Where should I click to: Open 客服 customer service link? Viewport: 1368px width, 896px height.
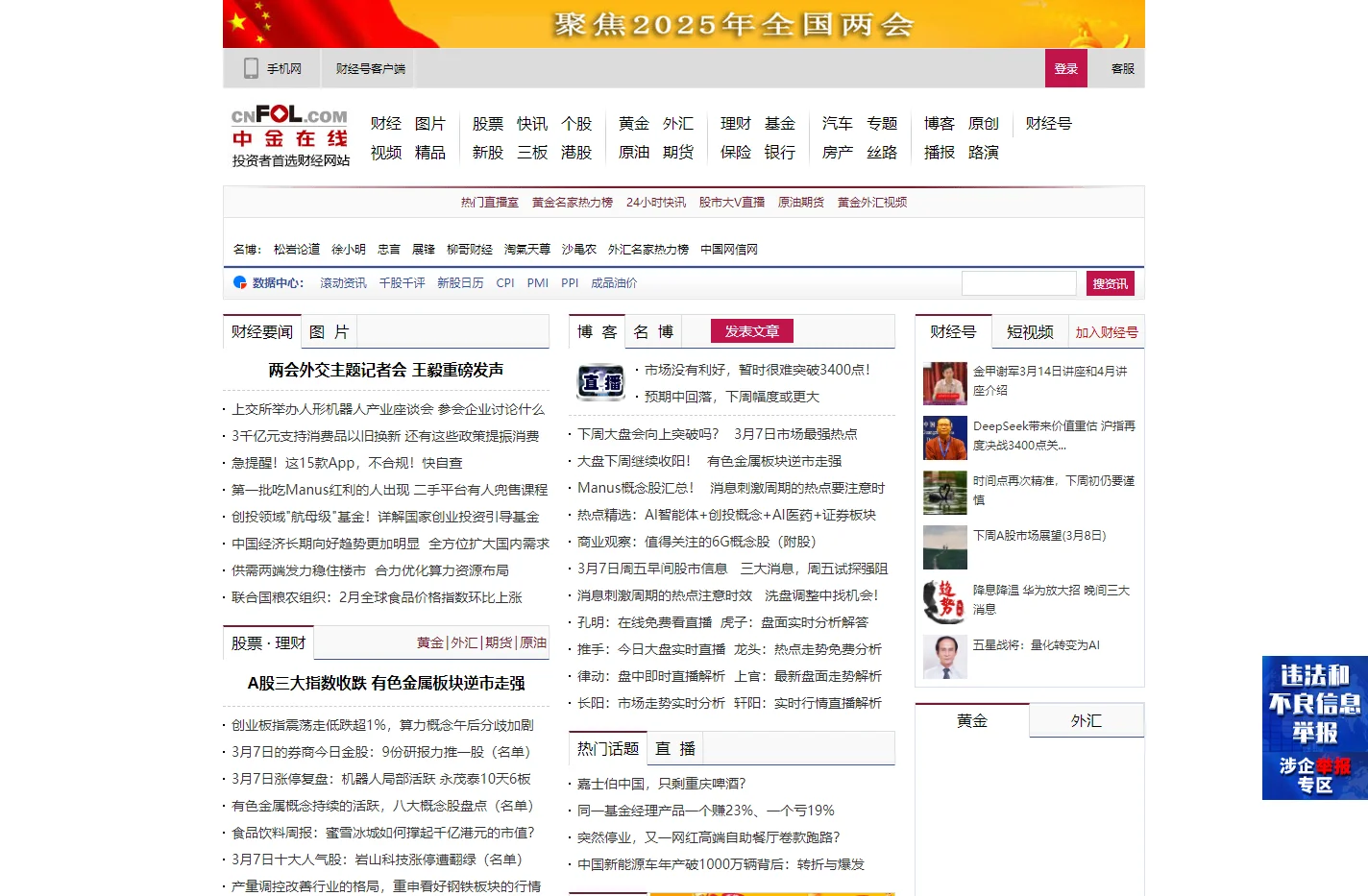(1123, 68)
